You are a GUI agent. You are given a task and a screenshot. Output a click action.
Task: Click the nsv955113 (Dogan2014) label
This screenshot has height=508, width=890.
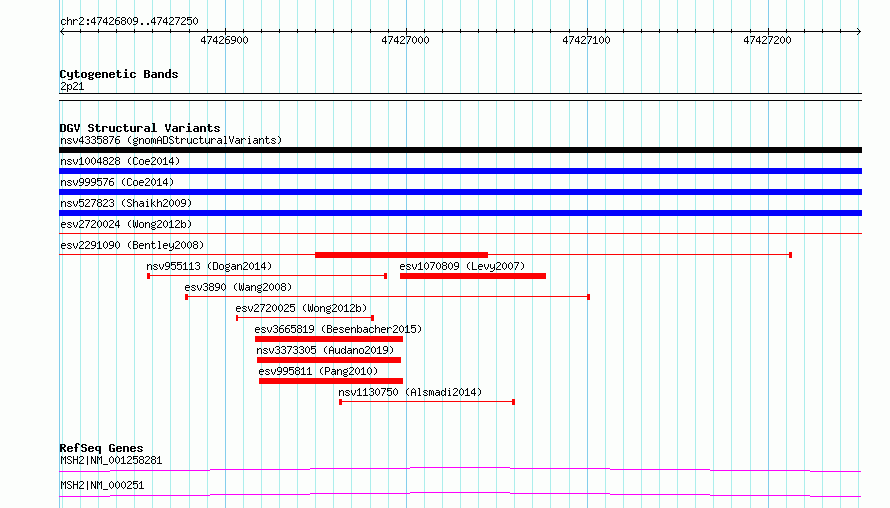[x=209, y=266]
